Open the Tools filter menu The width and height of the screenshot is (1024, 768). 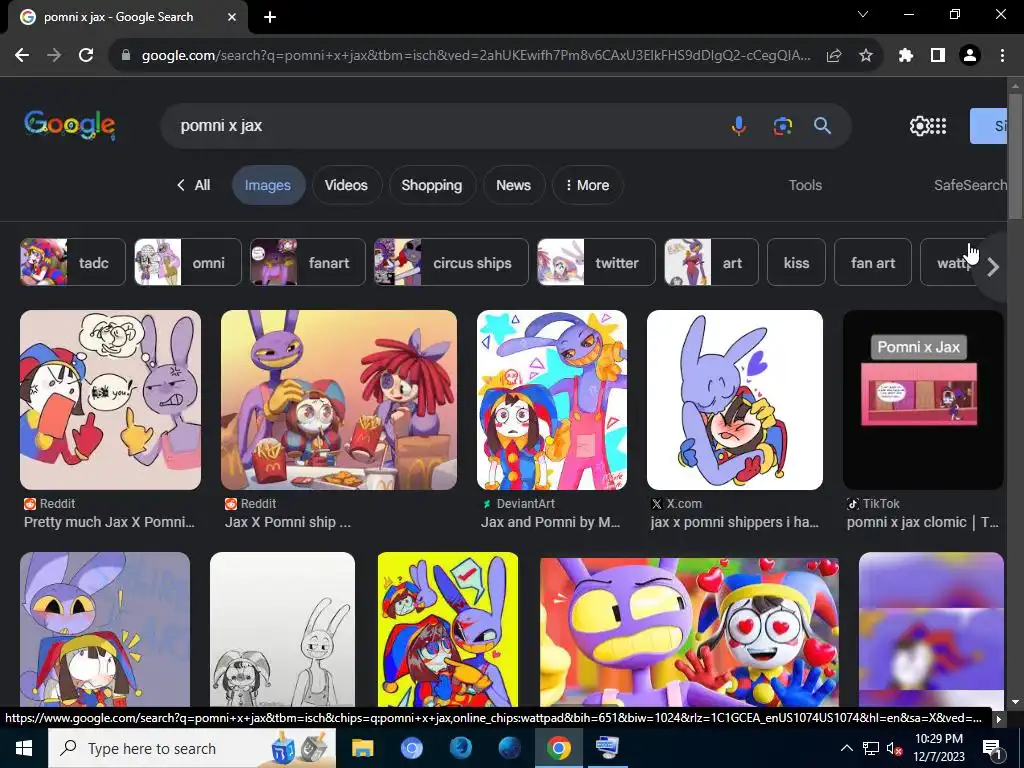pos(805,185)
